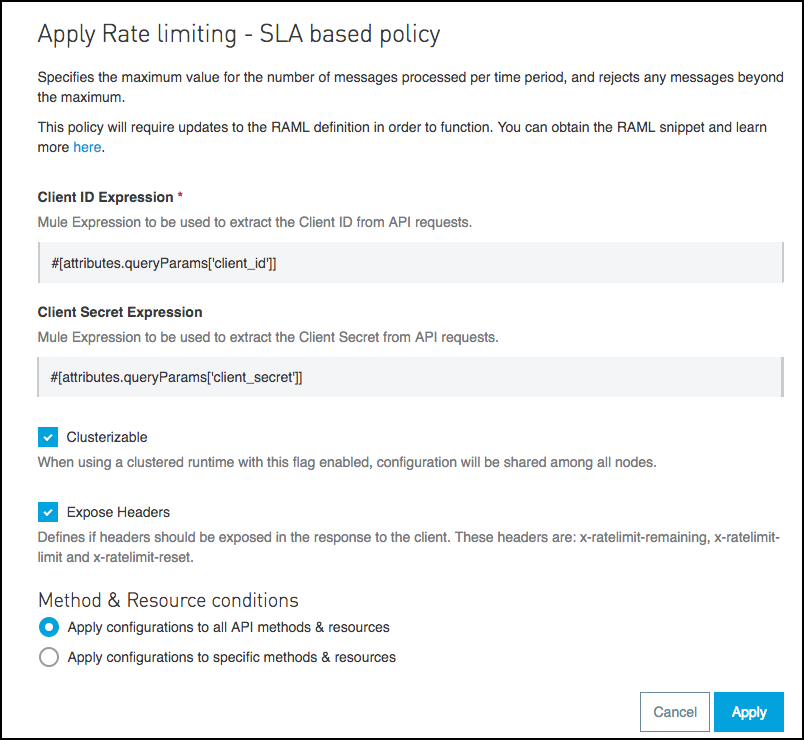This screenshot has width=804, height=740.
Task: Click the Client ID Expression required asterisk
Action: [x=181, y=197]
